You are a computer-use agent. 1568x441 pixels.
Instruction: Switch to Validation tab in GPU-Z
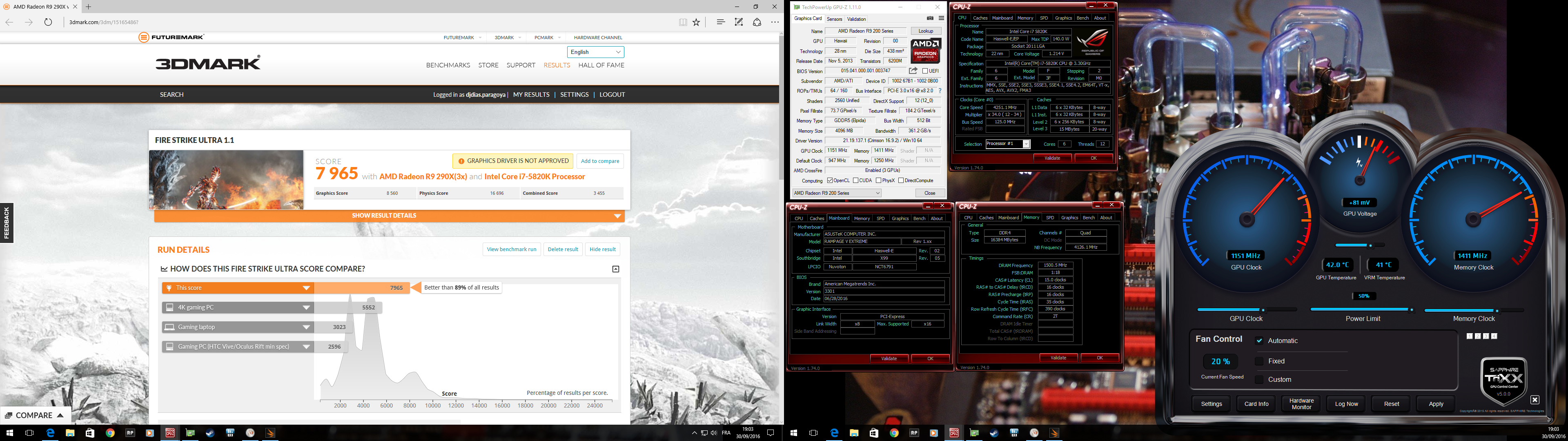(856, 19)
